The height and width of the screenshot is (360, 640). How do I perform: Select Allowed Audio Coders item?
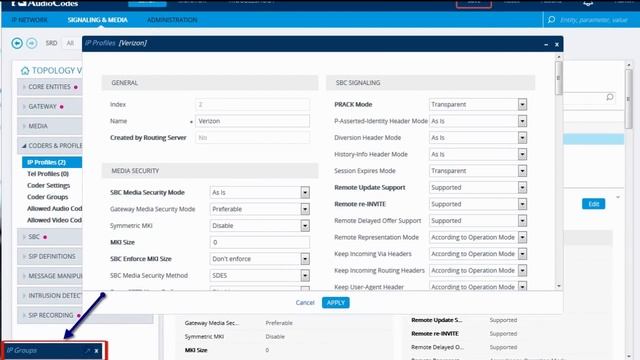tap(54, 209)
